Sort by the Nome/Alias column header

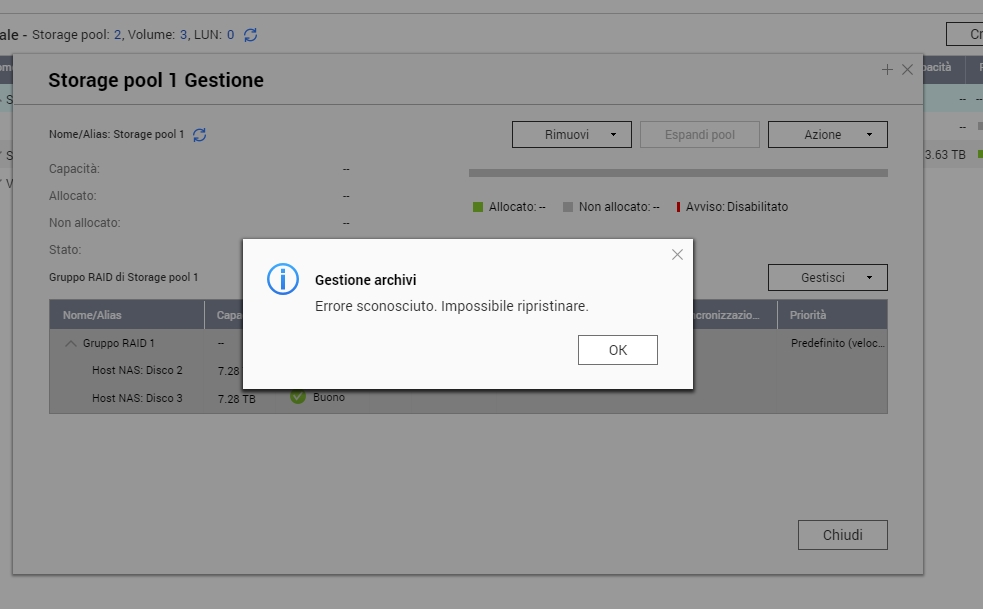[x=92, y=315]
